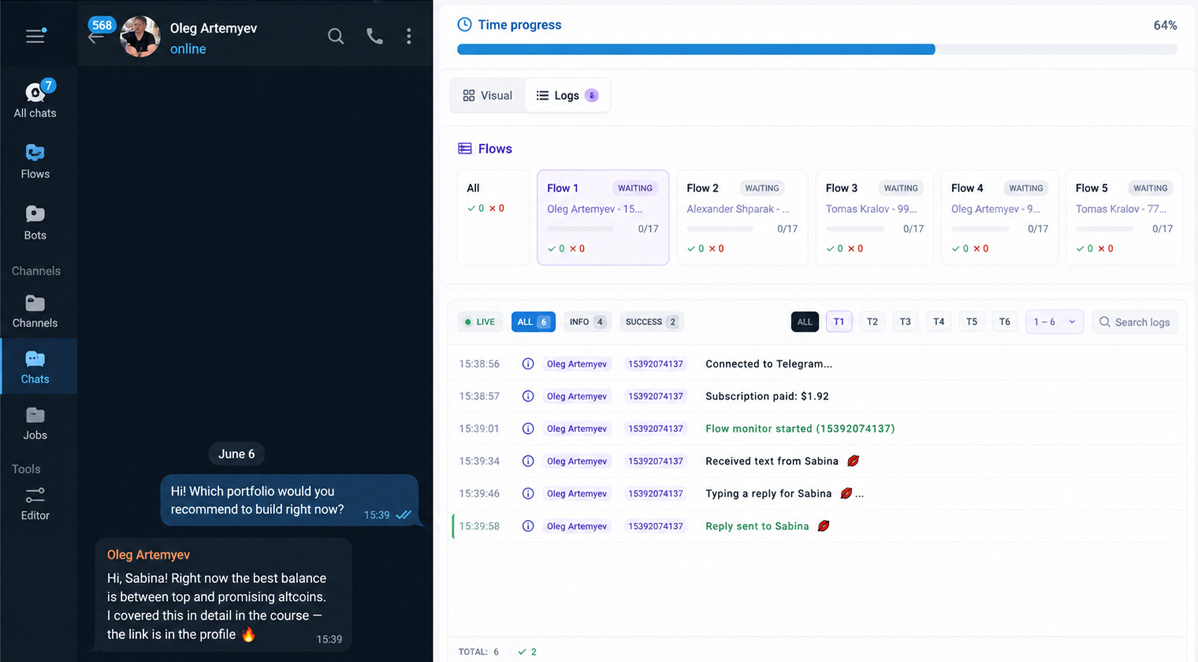Click 'Flow monitor started (15392074137)' message
This screenshot has width=1198, height=662.
pyautogui.click(x=800, y=429)
